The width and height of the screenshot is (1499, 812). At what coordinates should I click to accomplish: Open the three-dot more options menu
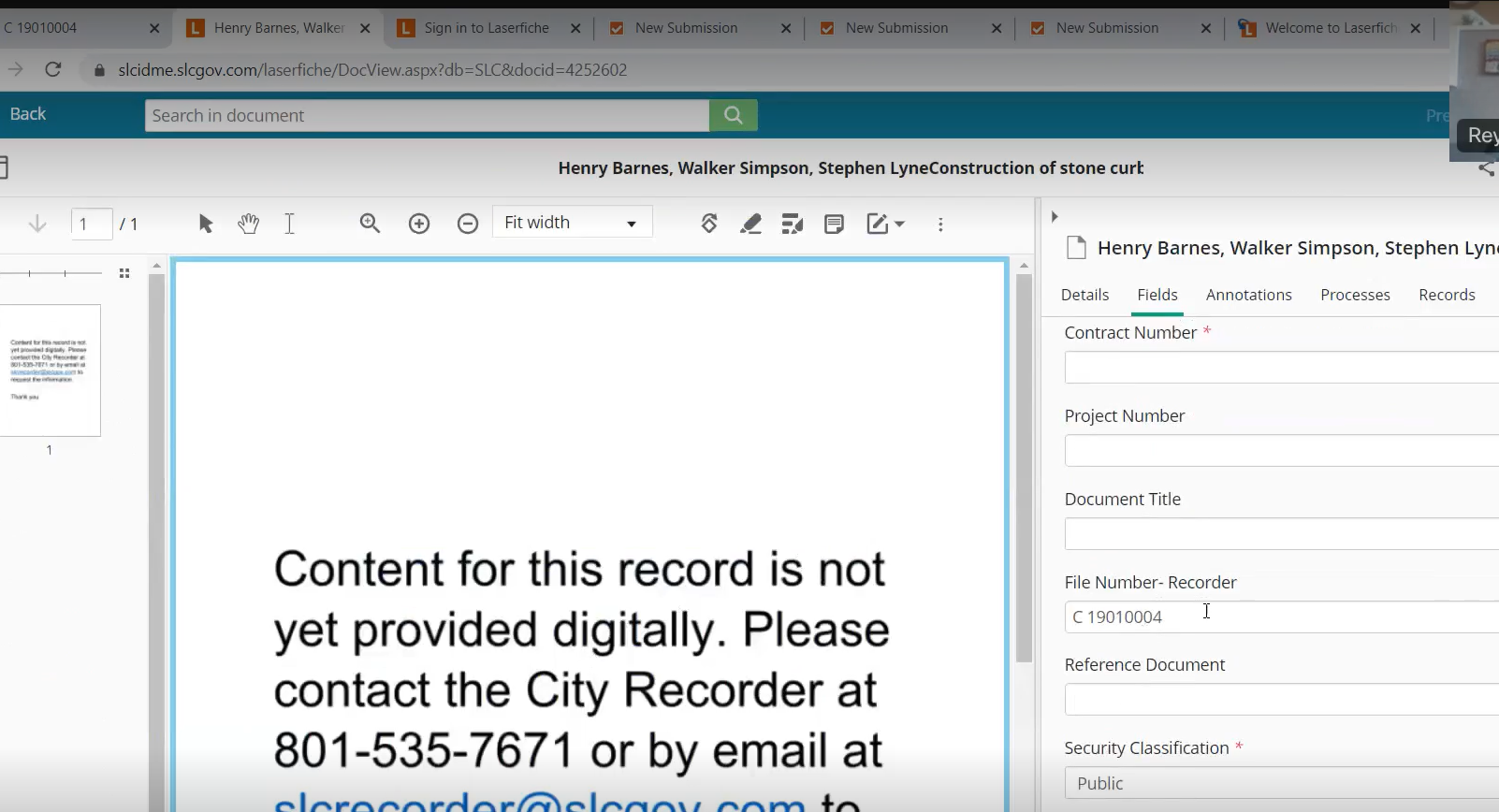coord(940,225)
